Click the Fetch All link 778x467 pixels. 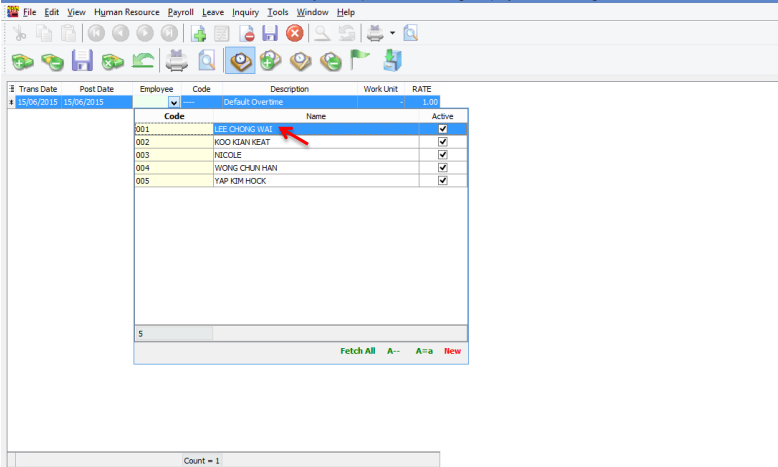point(358,351)
